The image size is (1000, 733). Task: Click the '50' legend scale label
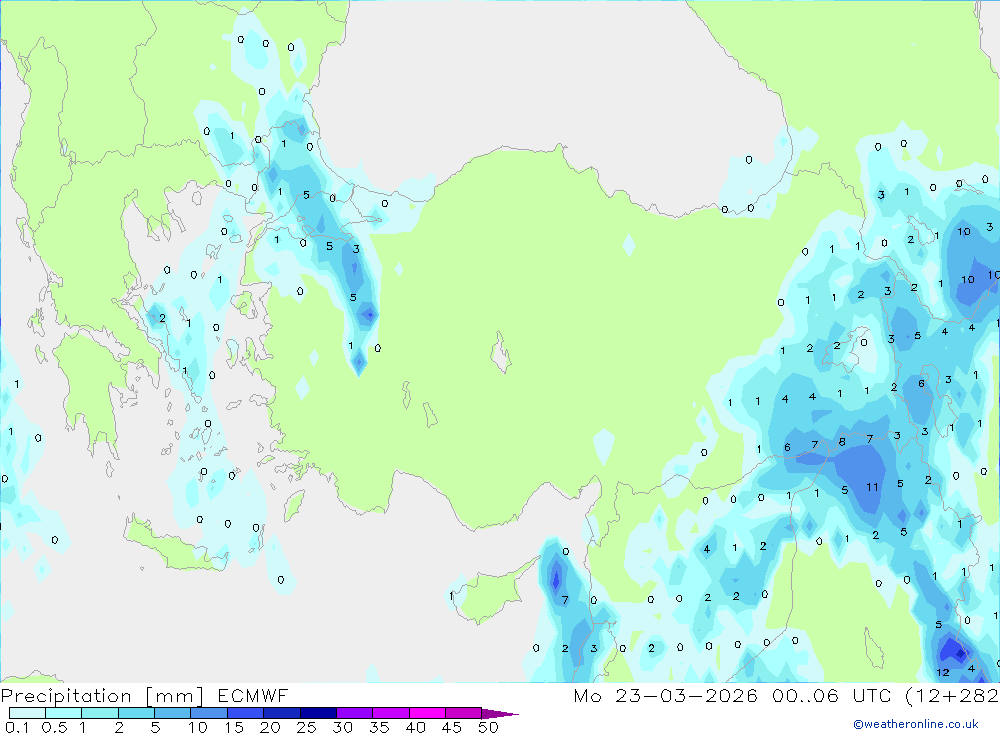pos(489,727)
